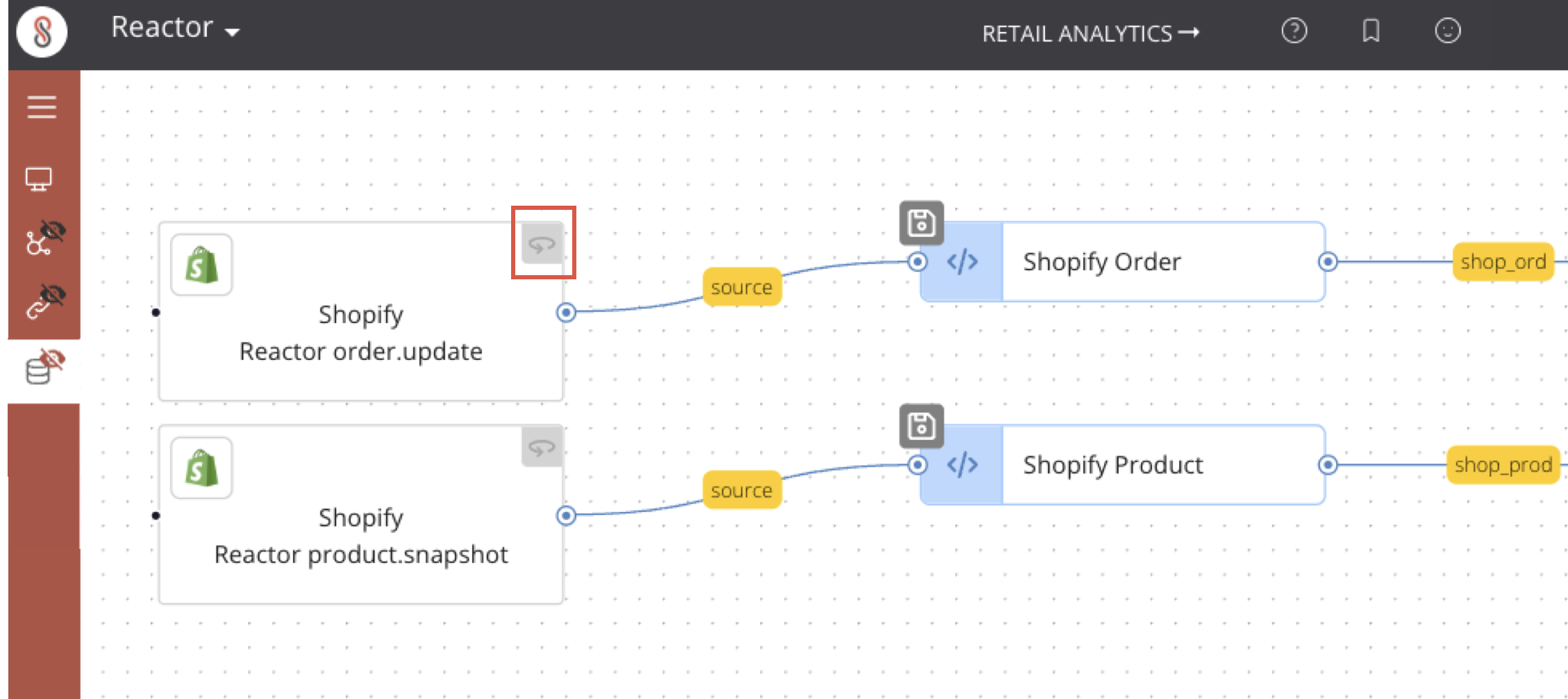Open the bookmarks panel in the top bar
The height and width of the screenshot is (699, 1568).
click(1371, 31)
